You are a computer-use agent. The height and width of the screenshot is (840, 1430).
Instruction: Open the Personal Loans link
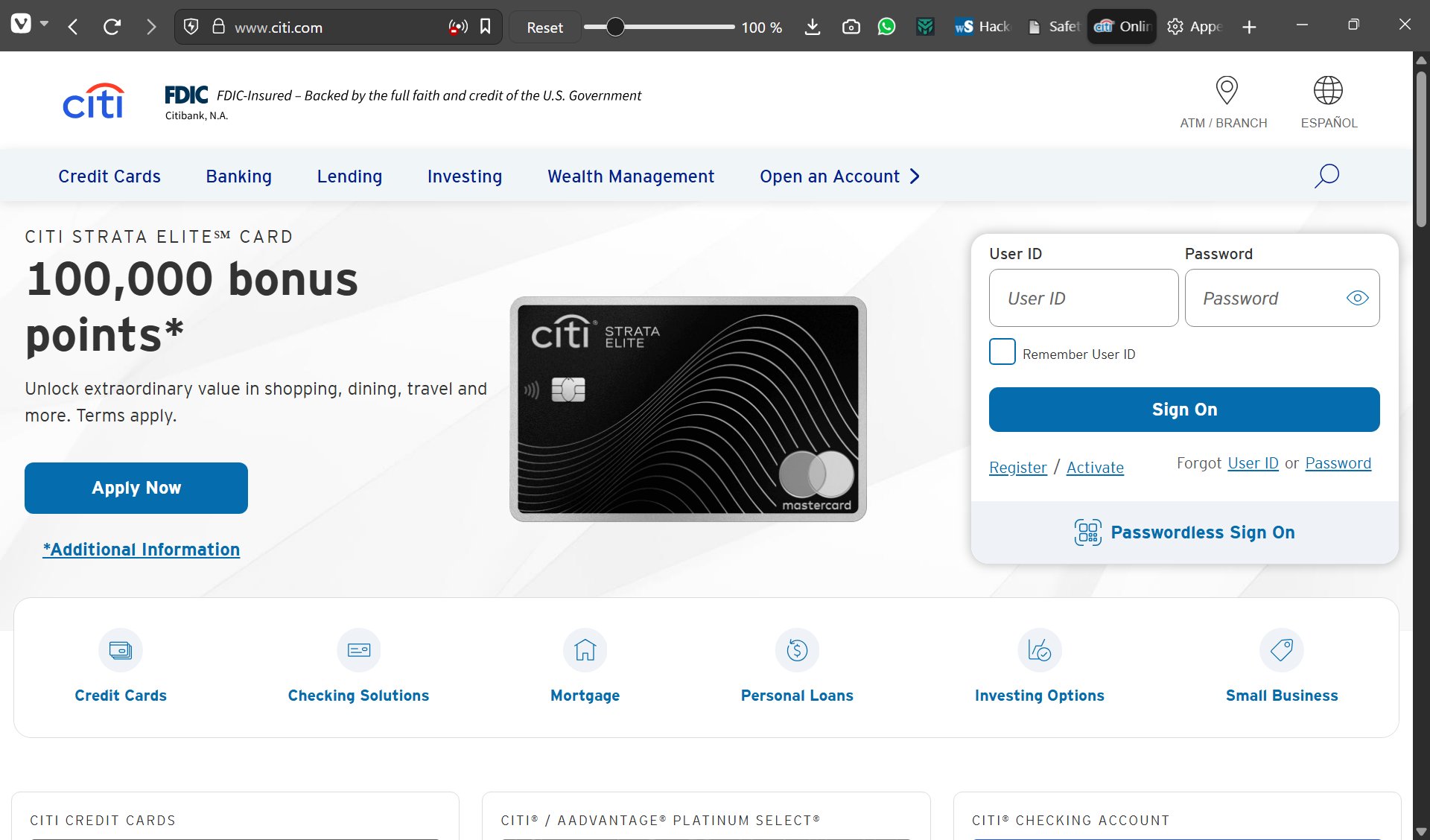[x=797, y=696]
